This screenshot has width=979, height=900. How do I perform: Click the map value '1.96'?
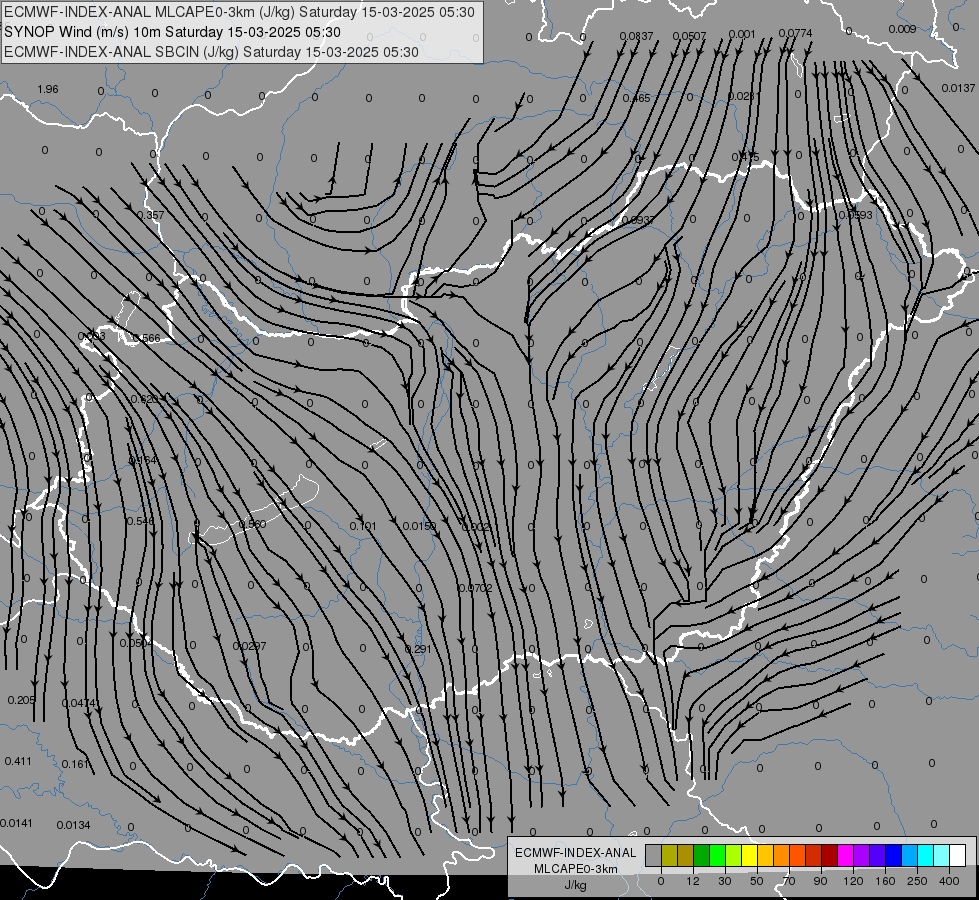point(48,89)
